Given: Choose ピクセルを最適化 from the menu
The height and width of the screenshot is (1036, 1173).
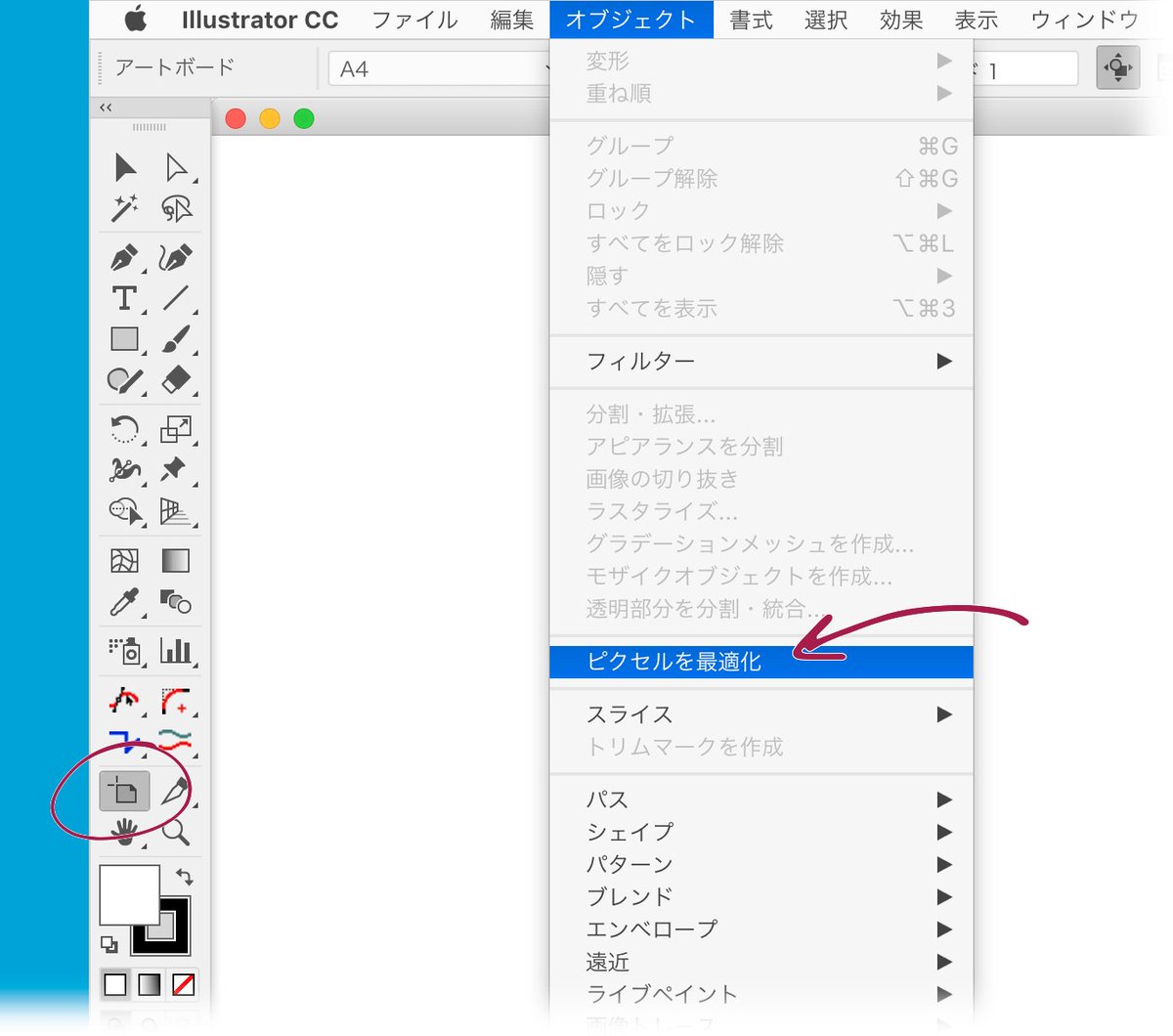Looking at the screenshot, I should click(761, 662).
